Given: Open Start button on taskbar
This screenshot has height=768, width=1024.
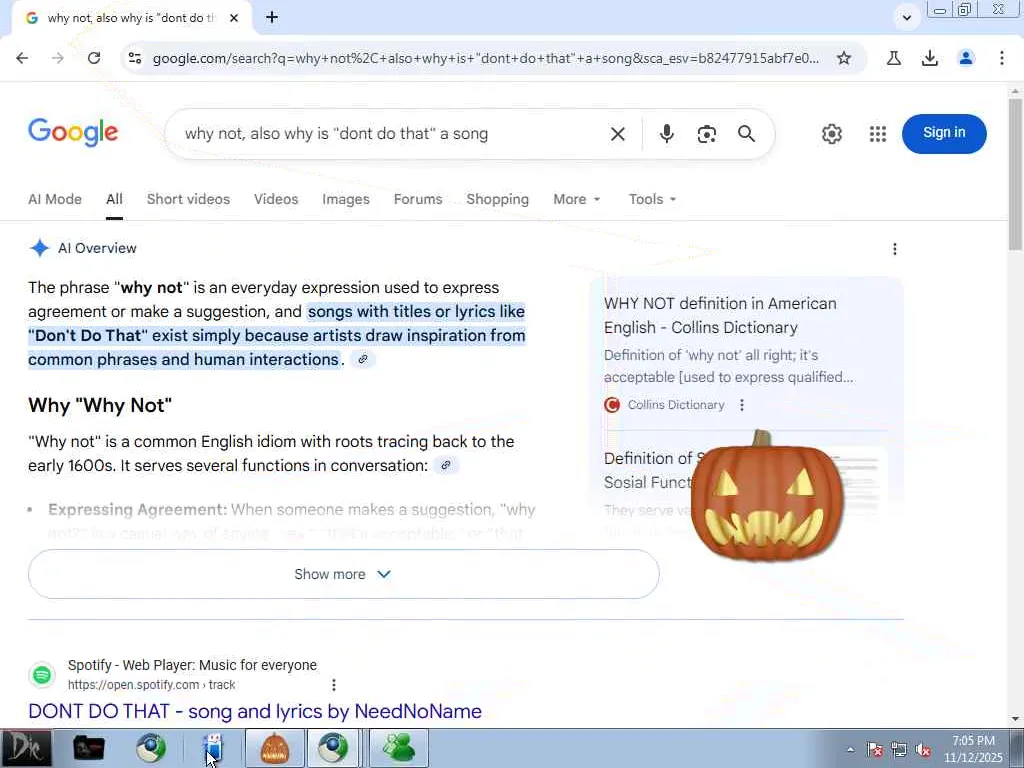Looking at the screenshot, I should [25, 748].
